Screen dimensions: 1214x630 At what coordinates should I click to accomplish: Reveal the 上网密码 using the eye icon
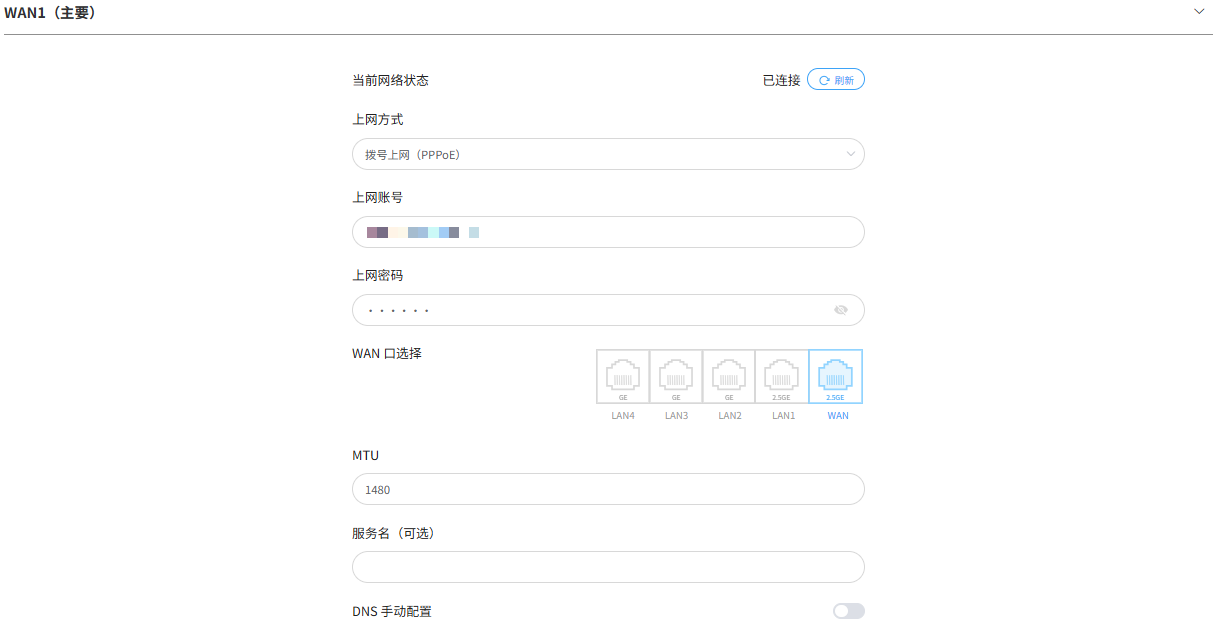point(841,310)
